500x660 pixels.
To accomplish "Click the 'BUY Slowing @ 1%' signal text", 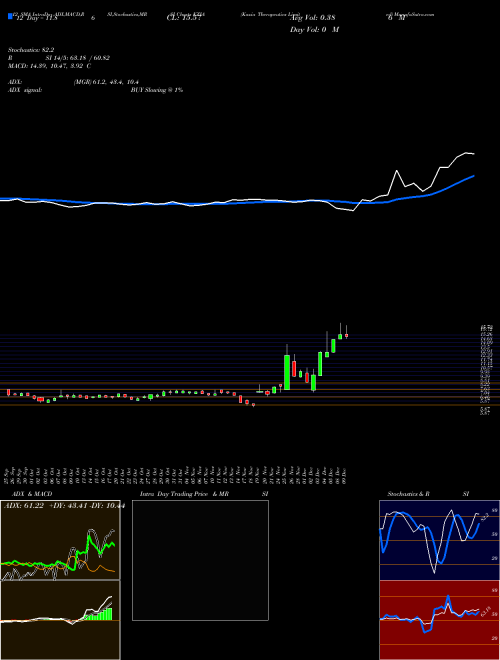I will click(157, 90).
